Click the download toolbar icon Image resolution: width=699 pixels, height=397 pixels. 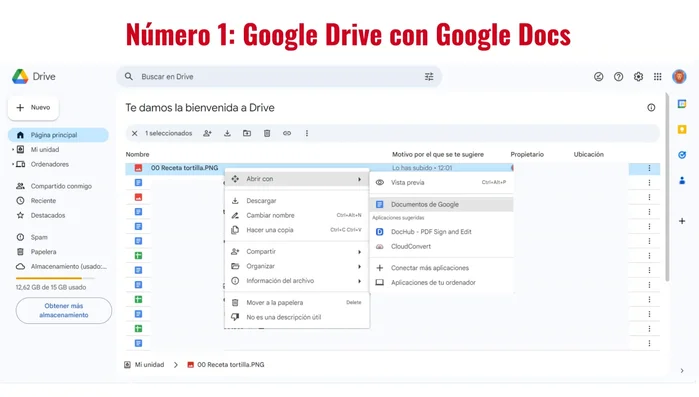tap(227, 133)
